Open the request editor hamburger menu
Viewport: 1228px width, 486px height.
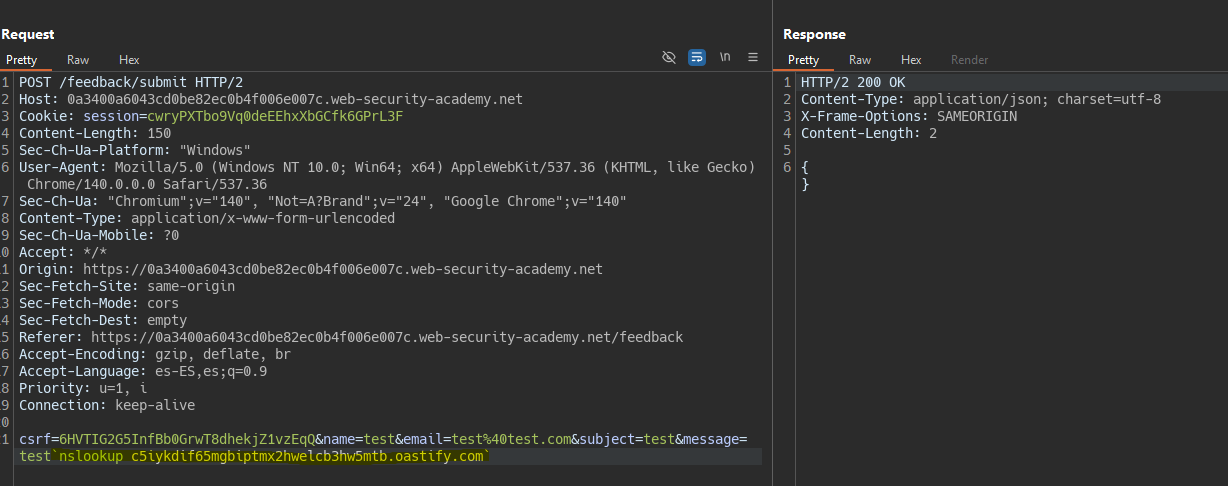coord(753,57)
